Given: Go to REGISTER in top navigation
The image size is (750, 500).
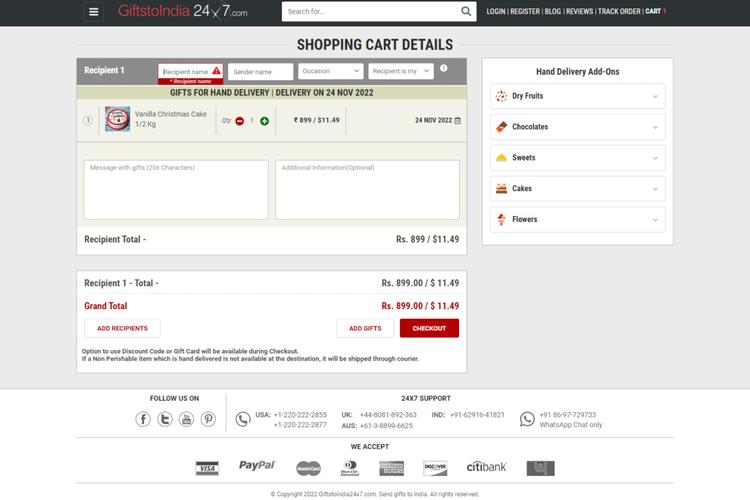Looking at the screenshot, I should pos(525,11).
